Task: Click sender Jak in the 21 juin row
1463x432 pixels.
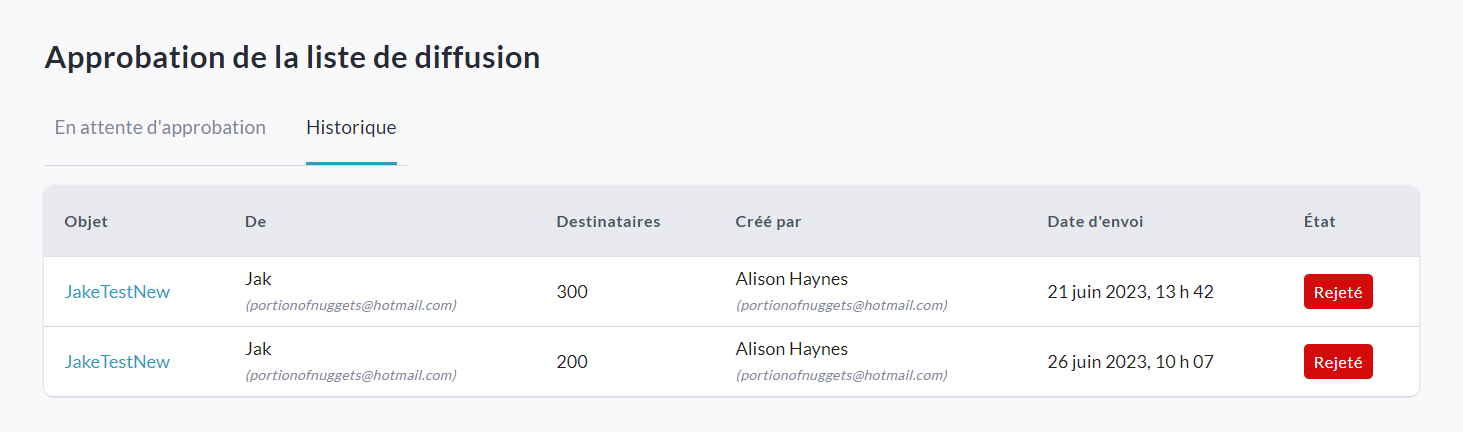Action: (258, 279)
